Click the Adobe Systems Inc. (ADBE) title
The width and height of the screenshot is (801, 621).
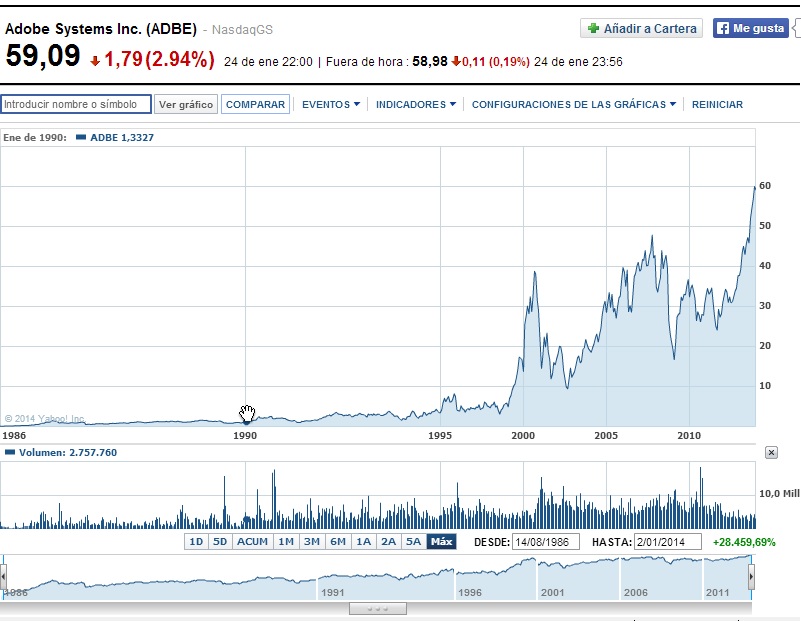[x=101, y=29]
